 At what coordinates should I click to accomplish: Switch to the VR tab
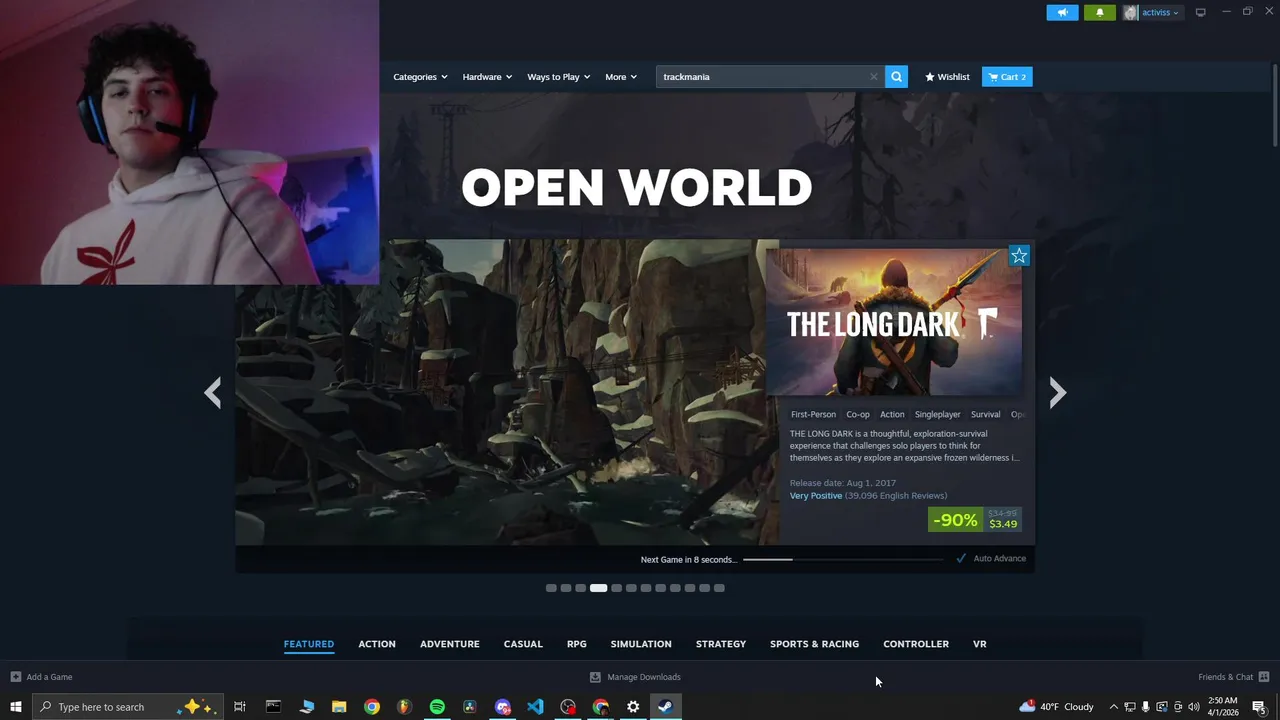point(980,644)
